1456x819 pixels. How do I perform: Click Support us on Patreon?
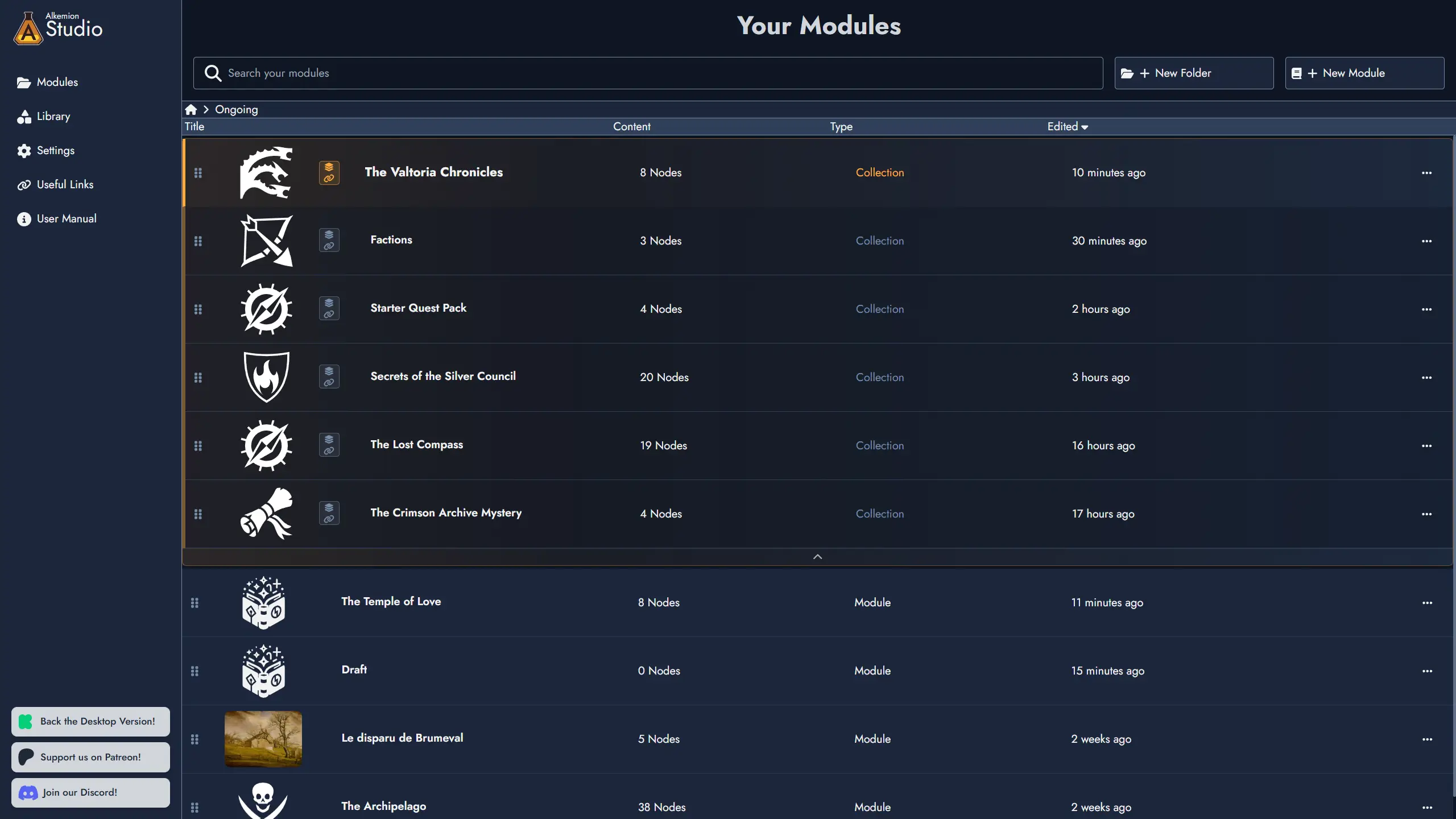pos(90,757)
